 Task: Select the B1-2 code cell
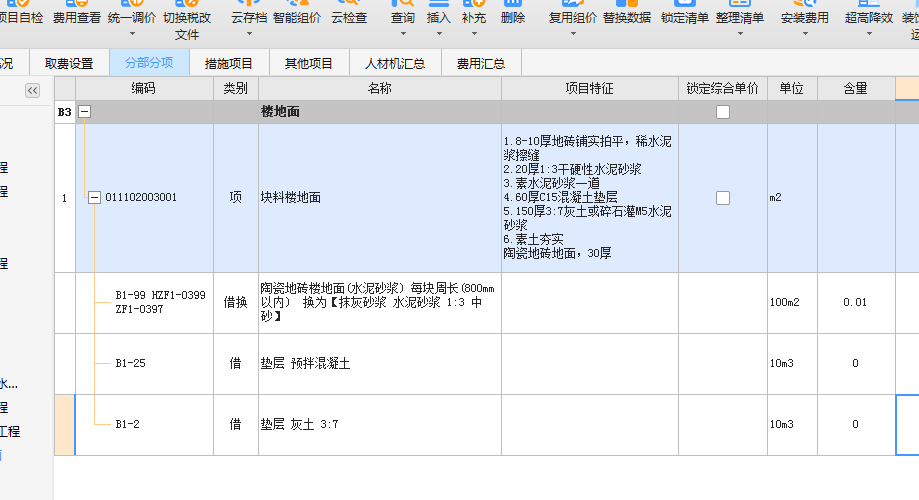pyautogui.click(x=144, y=424)
